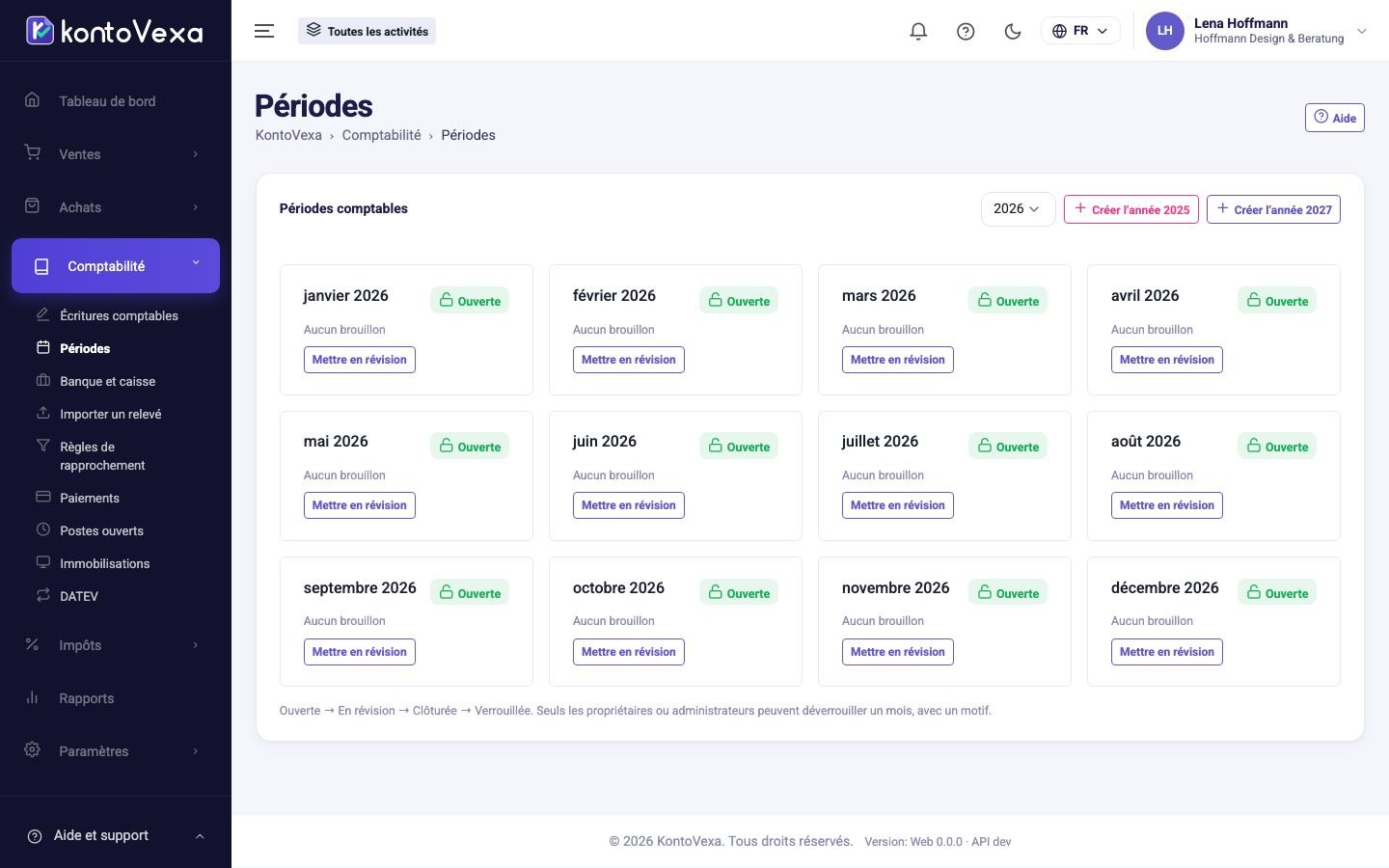1389x868 pixels.
Task: Collapse sidebar with the hamburger menu icon
Action: (x=264, y=31)
